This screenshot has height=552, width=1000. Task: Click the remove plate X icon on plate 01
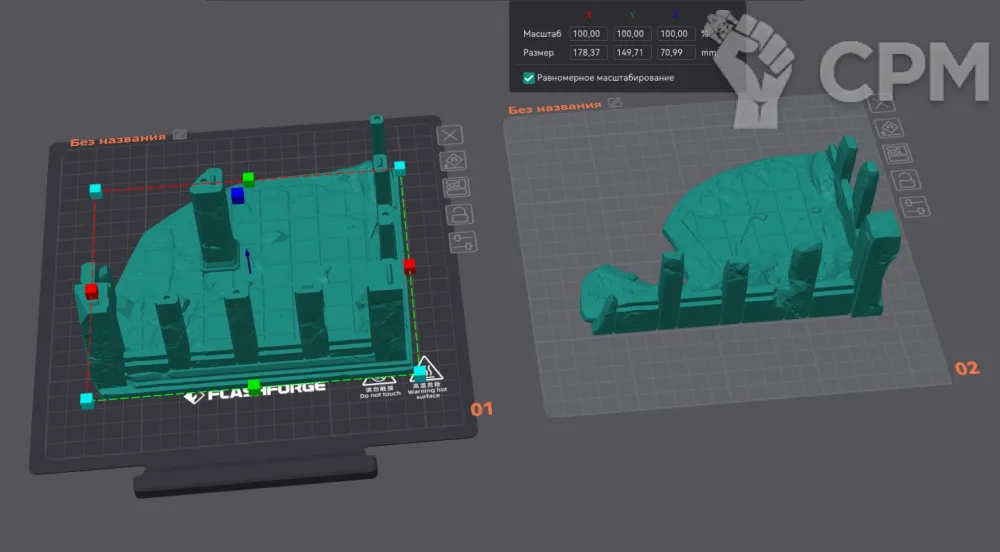(452, 135)
